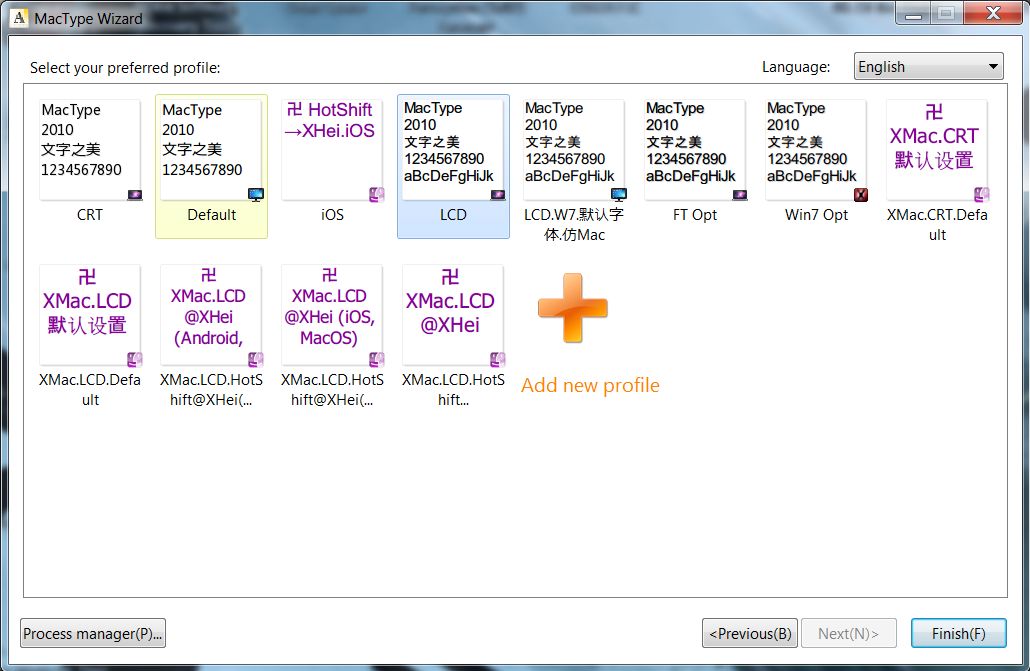
Task: Choose the LCD.W7 profile thumbnail
Action: [573, 150]
